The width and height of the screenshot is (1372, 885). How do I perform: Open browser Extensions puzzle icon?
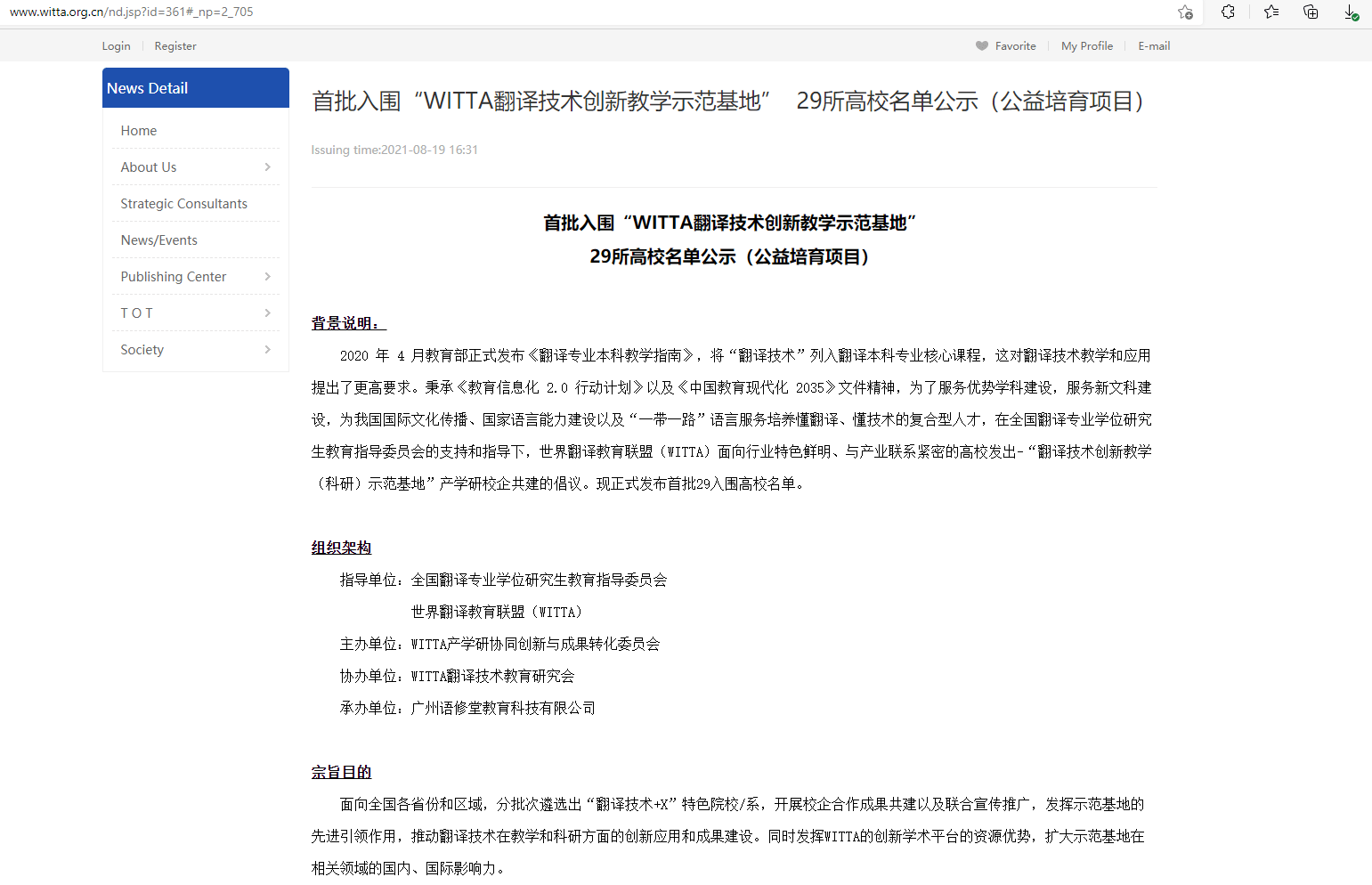tap(1228, 12)
